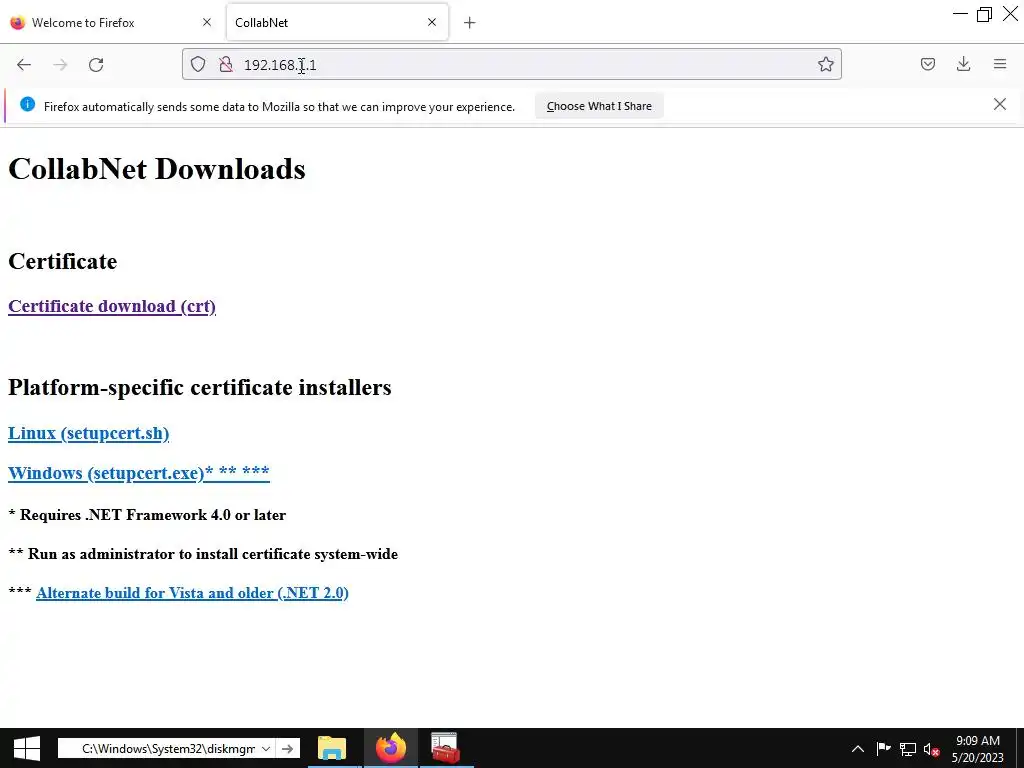Open the alternate build for Vista link
Image resolution: width=1024 pixels, height=768 pixels.
[x=192, y=593]
